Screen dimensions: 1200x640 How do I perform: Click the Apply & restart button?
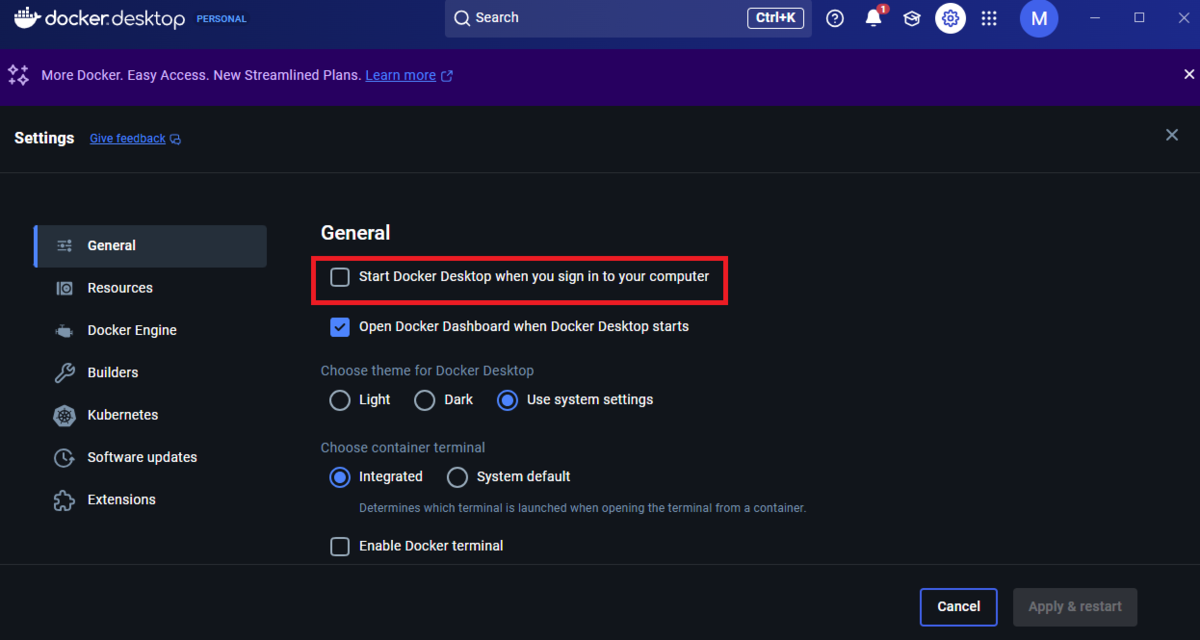(x=1075, y=607)
